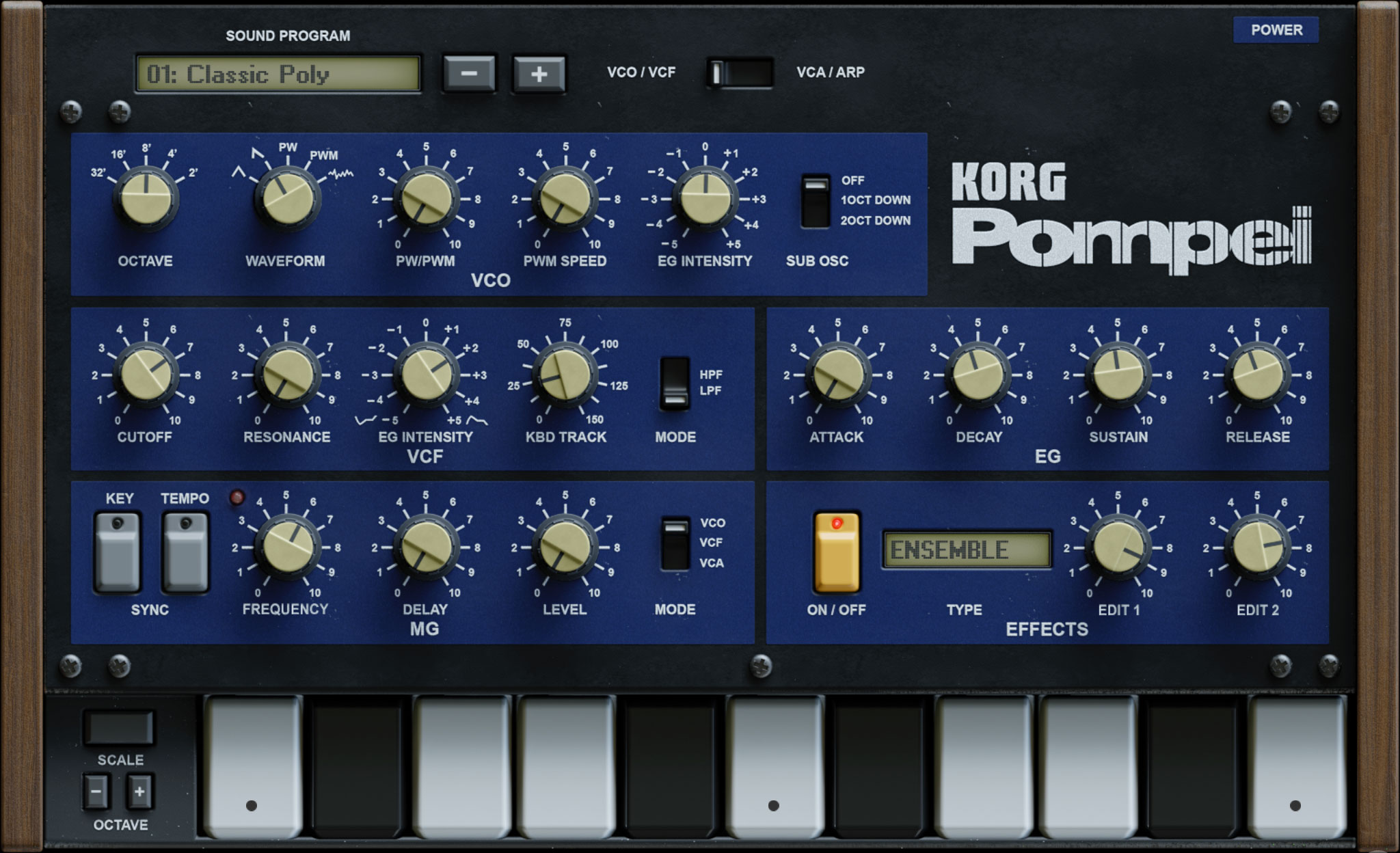Play the last white key with dot
This screenshot has width=1400, height=853.
[x=1296, y=767]
